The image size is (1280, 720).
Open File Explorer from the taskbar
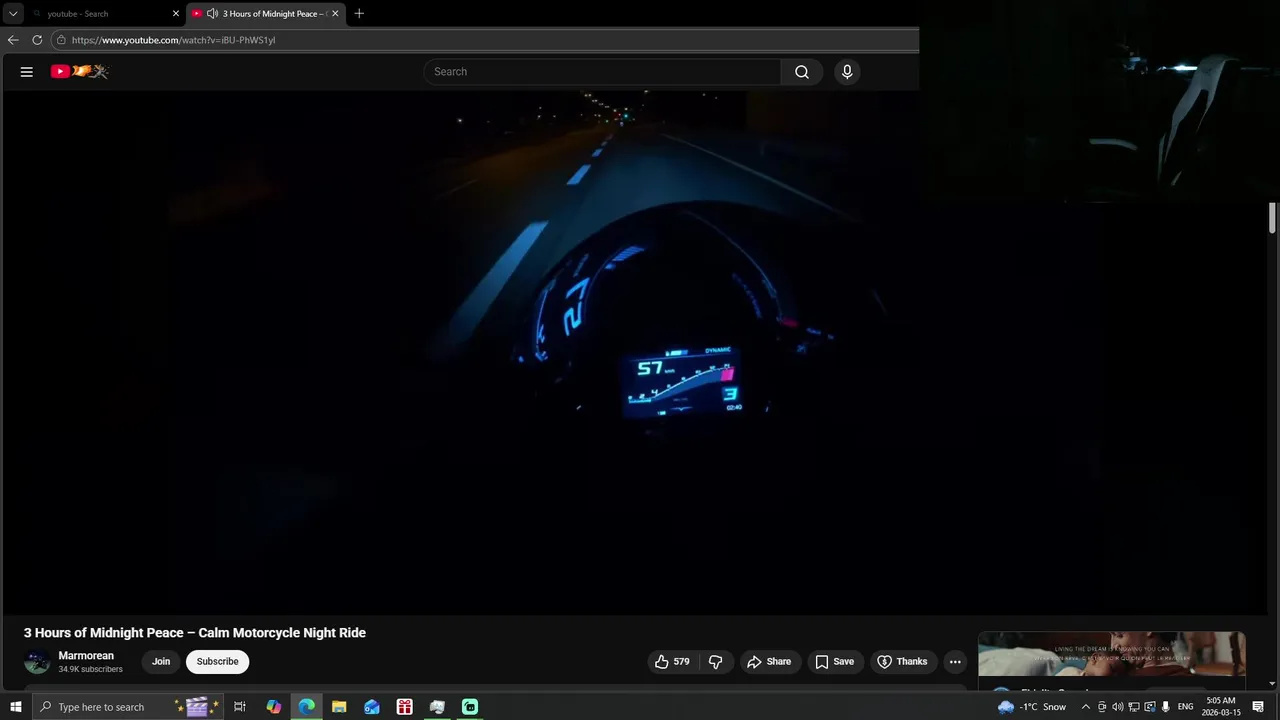tap(339, 707)
